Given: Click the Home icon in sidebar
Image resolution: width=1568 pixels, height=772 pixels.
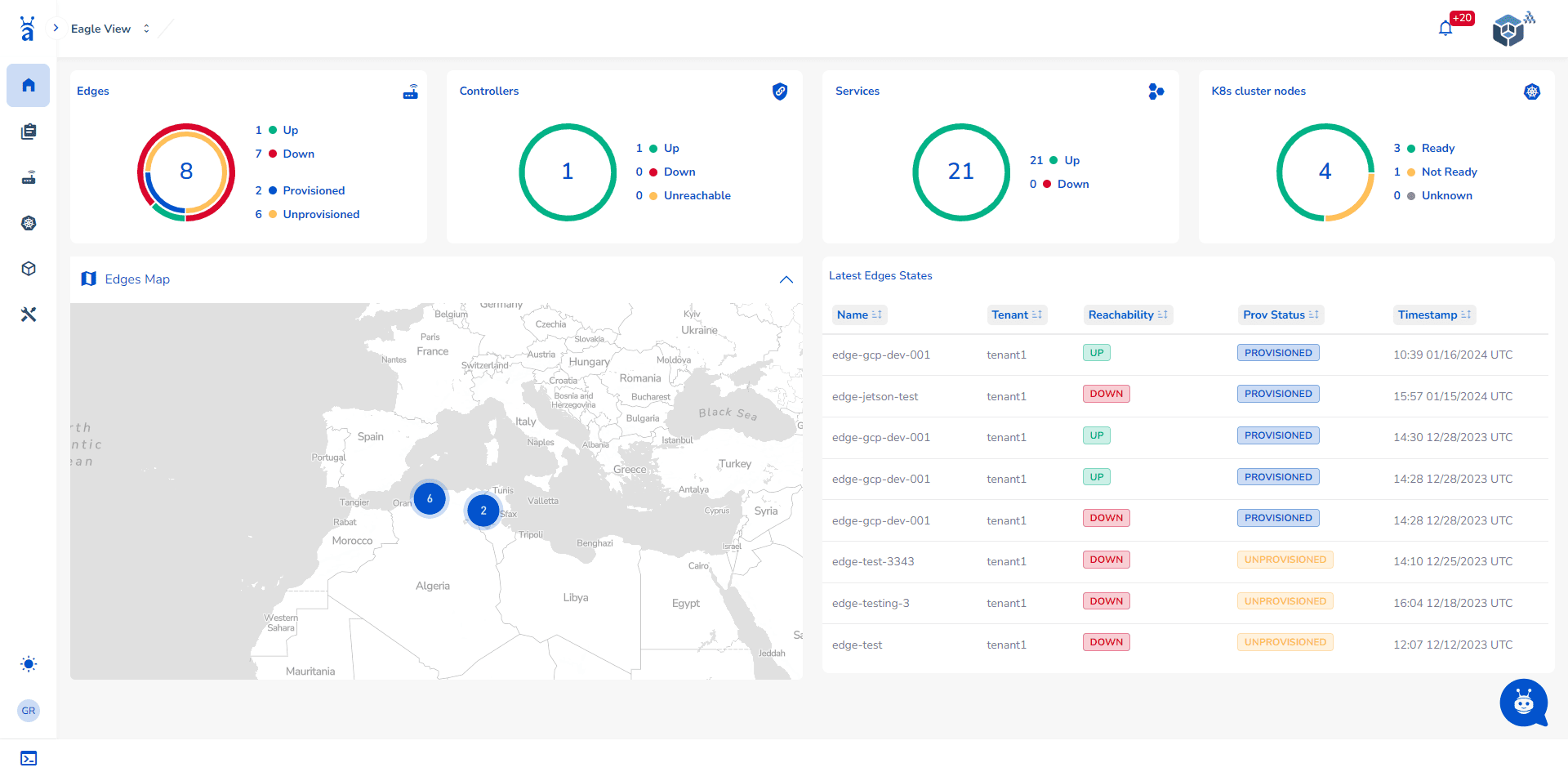Looking at the screenshot, I should [x=29, y=86].
